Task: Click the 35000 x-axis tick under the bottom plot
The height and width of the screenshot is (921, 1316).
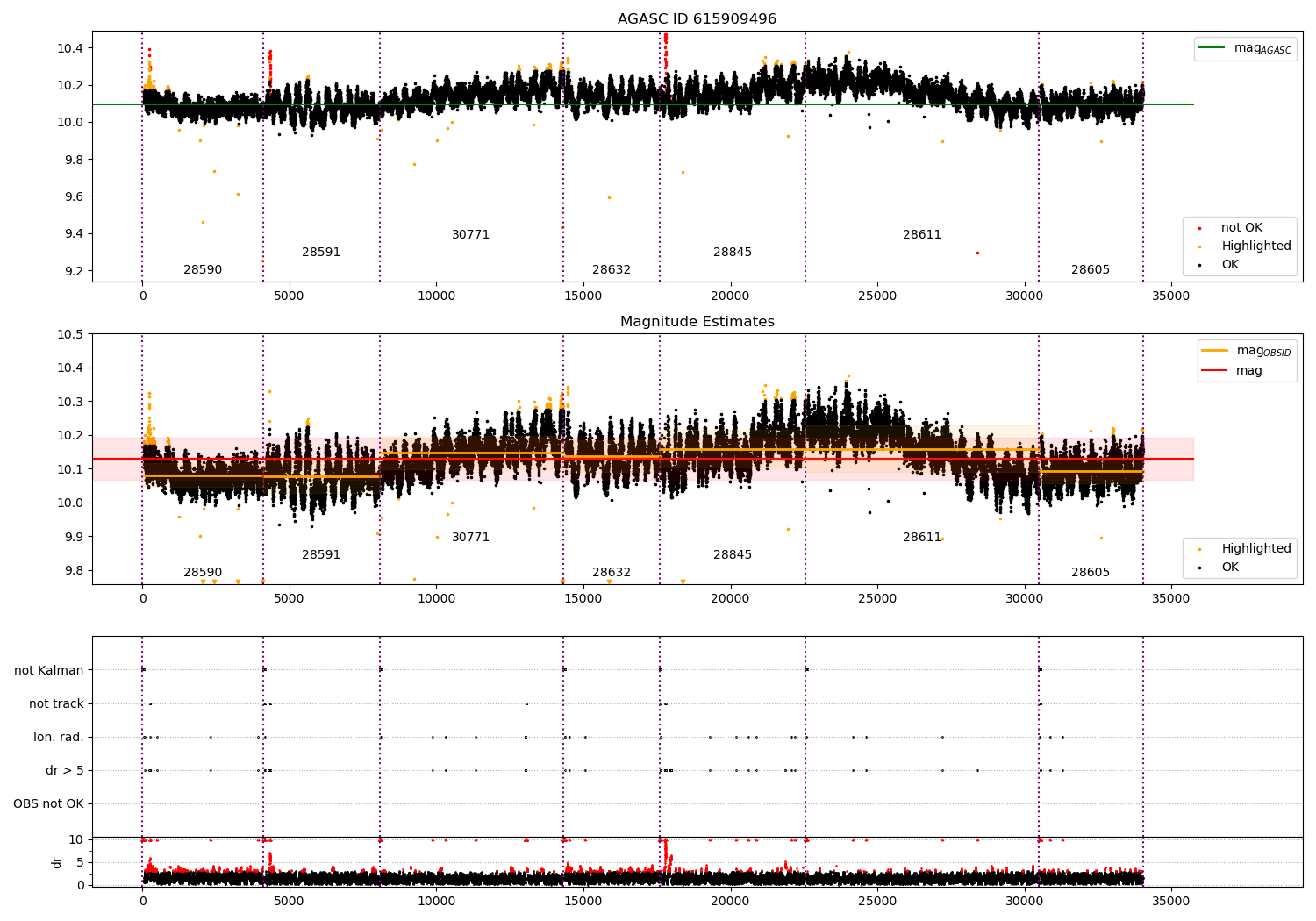Action: [1170, 901]
